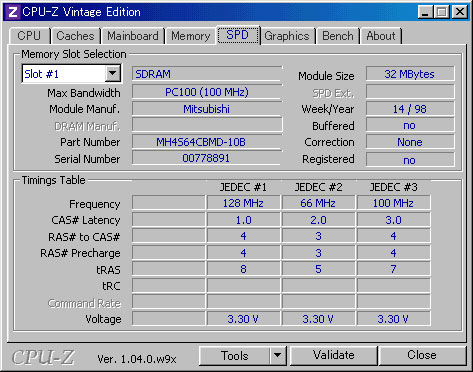Switch to the Caches tab
The width and height of the screenshot is (473, 372).
click(75, 36)
